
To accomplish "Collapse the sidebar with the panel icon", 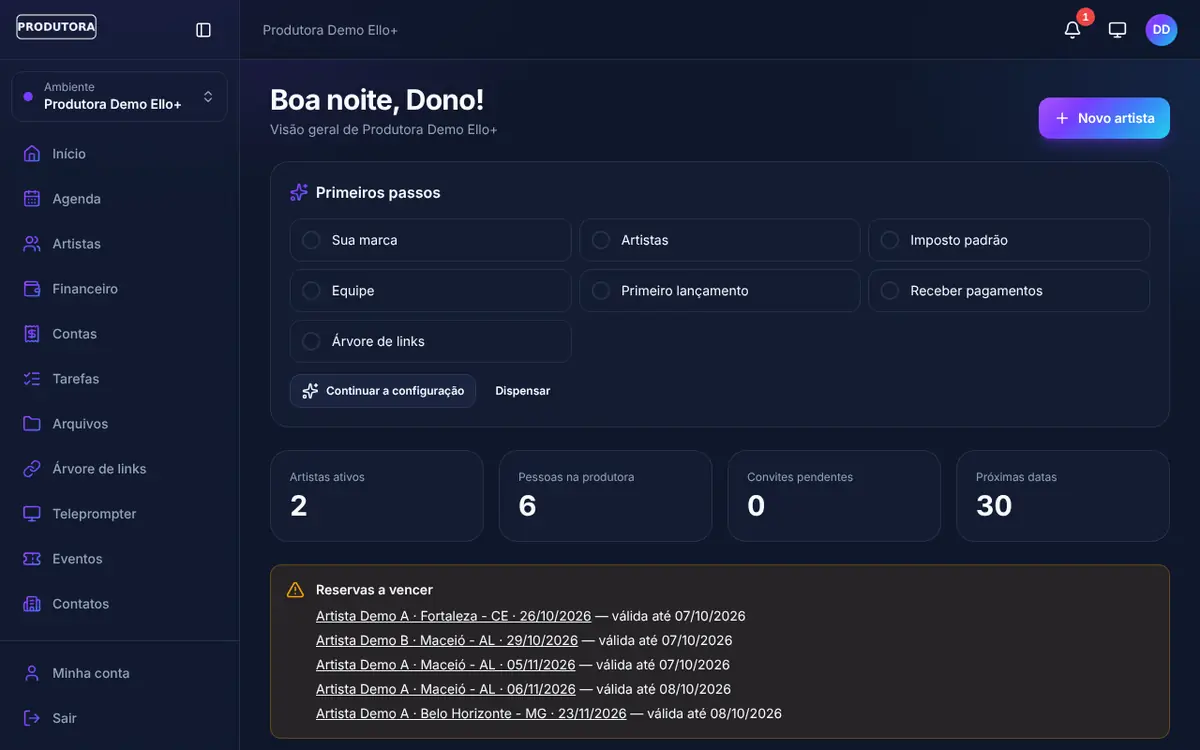I will point(203,30).
